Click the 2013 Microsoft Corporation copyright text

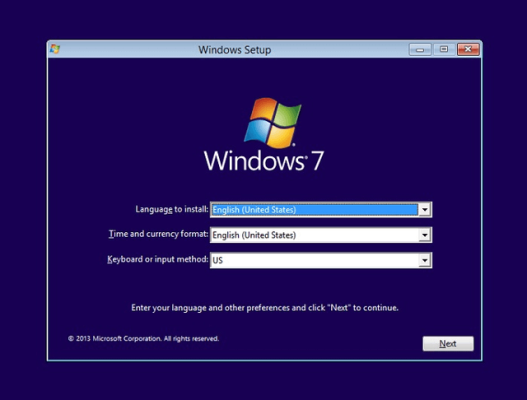point(144,338)
